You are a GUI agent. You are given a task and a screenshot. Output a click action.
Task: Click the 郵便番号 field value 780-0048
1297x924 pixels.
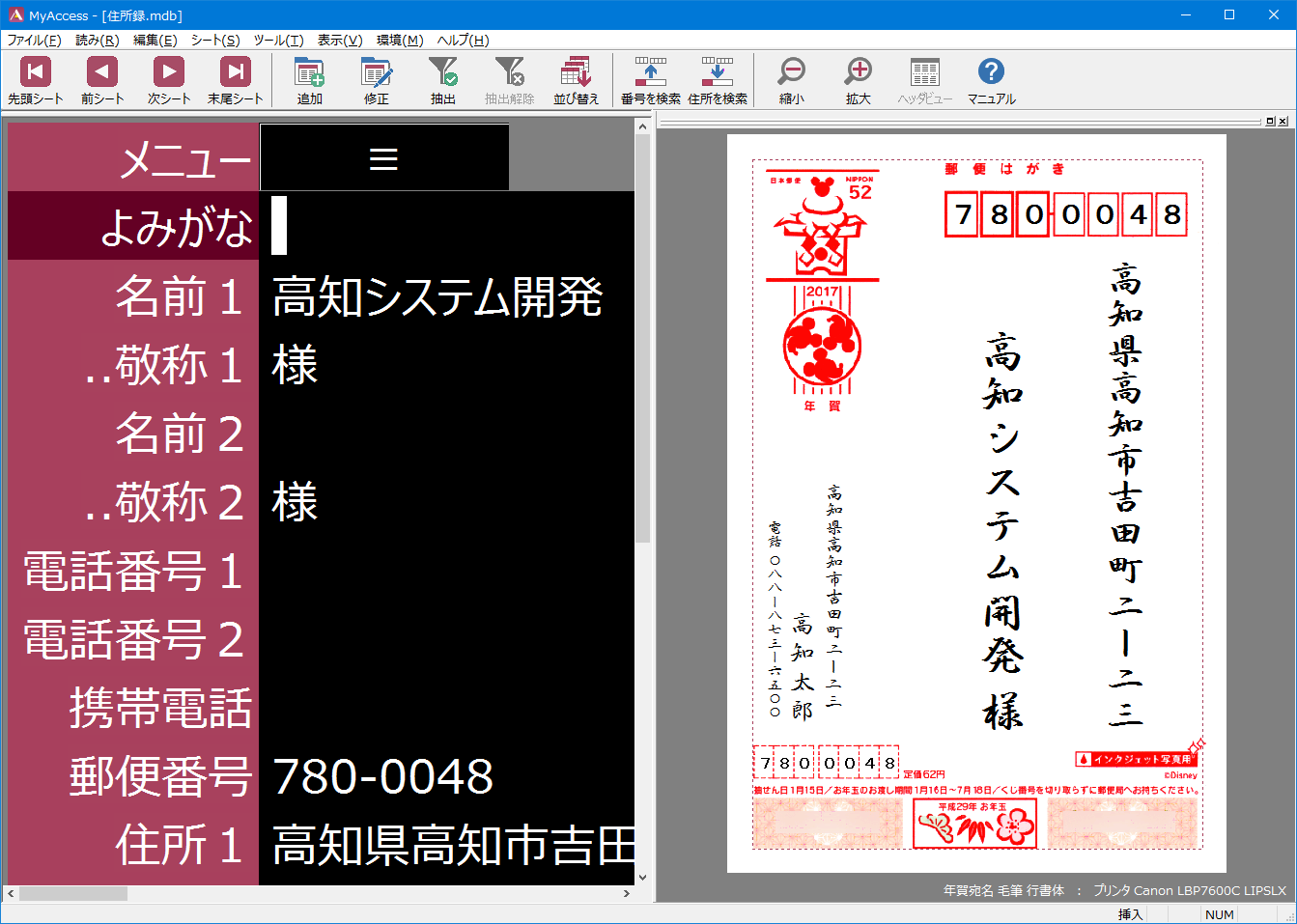pyautogui.click(x=446, y=776)
